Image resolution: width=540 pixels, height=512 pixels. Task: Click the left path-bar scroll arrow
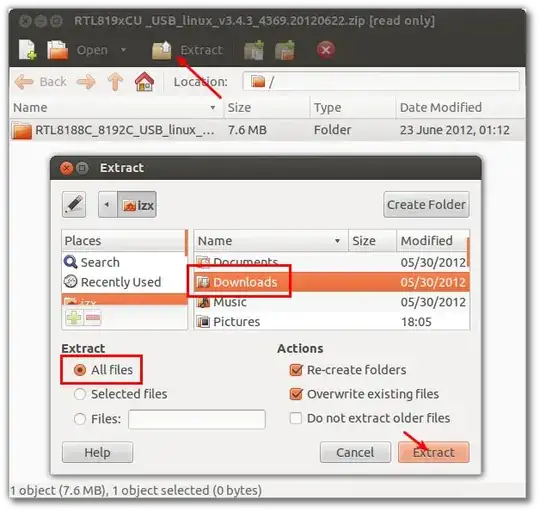point(107,205)
